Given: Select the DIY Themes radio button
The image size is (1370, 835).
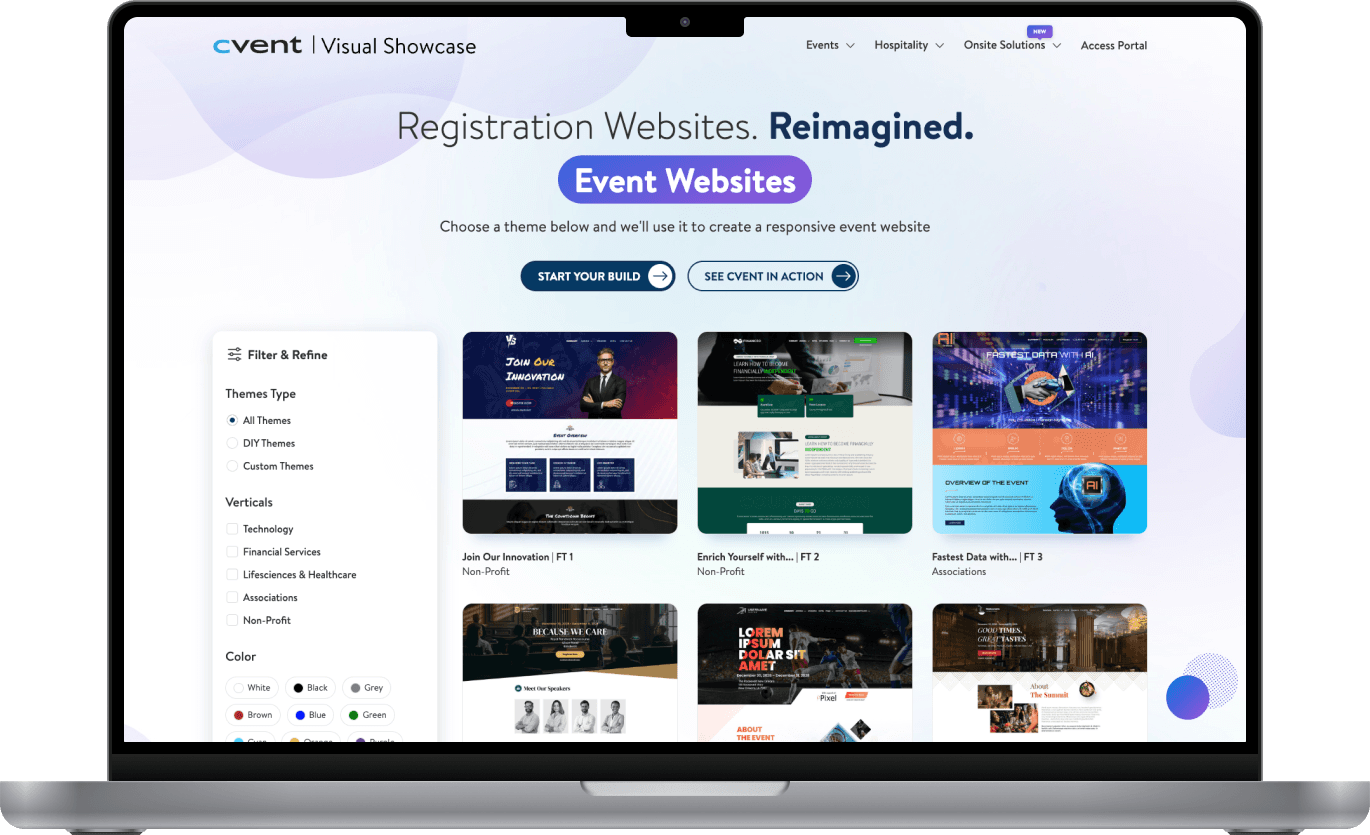Looking at the screenshot, I should (x=232, y=444).
